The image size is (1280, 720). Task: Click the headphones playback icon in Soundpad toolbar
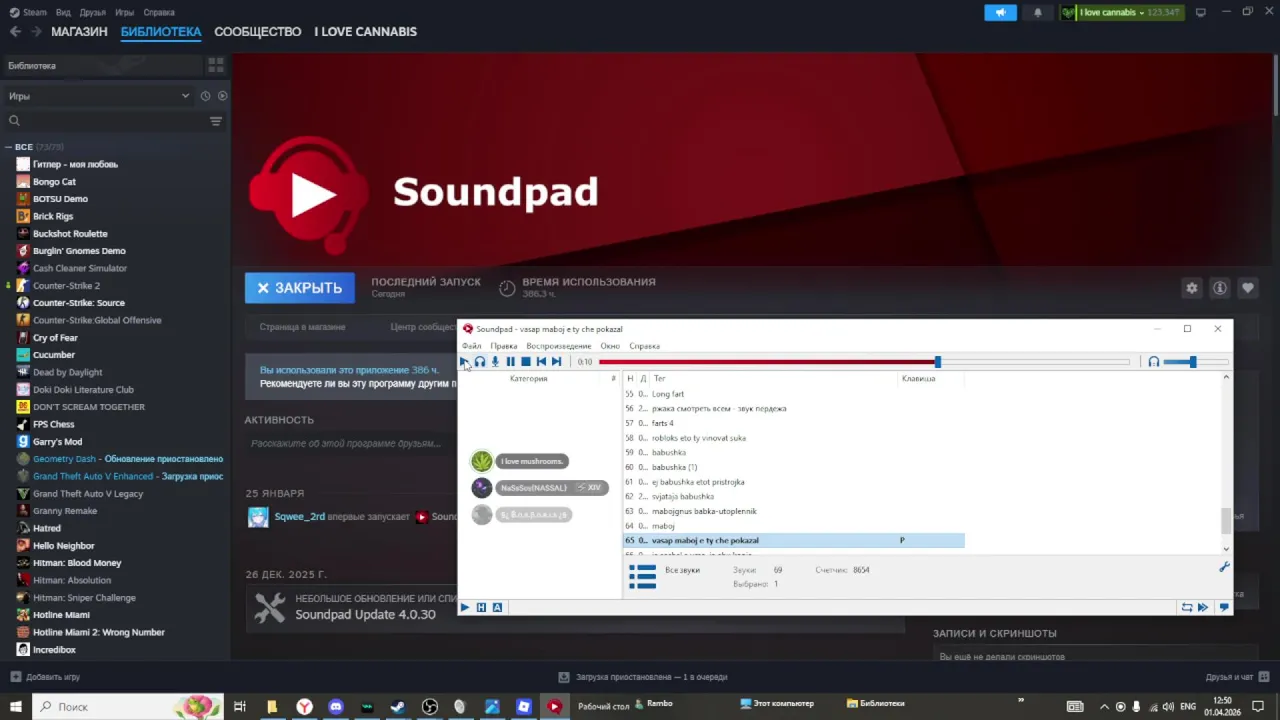coord(479,361)
